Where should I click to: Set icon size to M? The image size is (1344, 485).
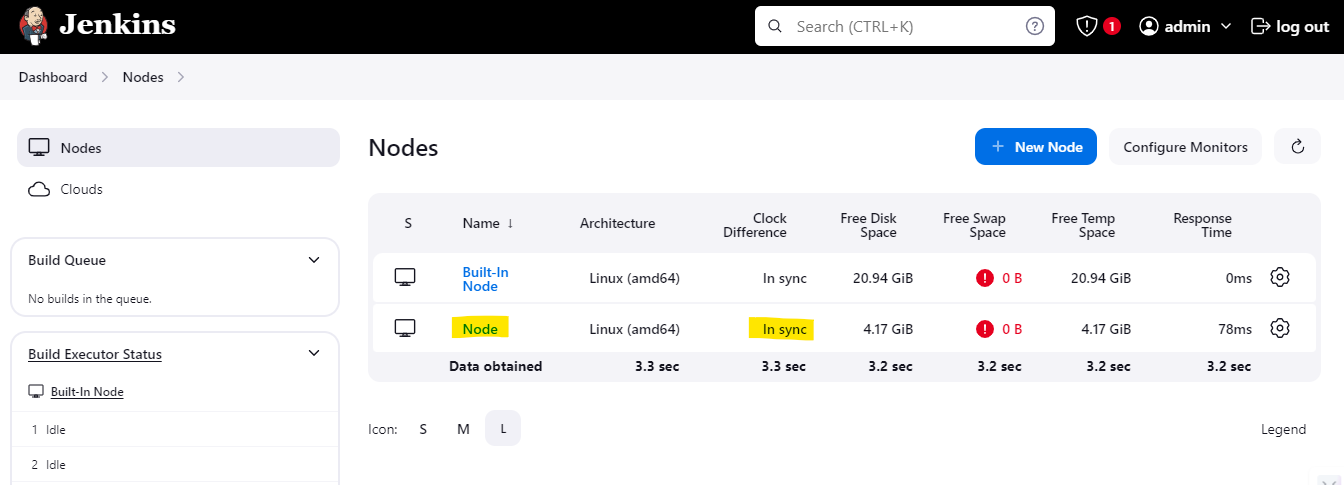point(463,429)
